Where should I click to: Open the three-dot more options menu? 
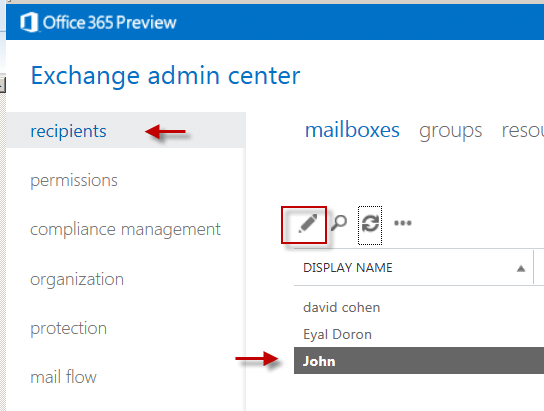click(403, 223)
